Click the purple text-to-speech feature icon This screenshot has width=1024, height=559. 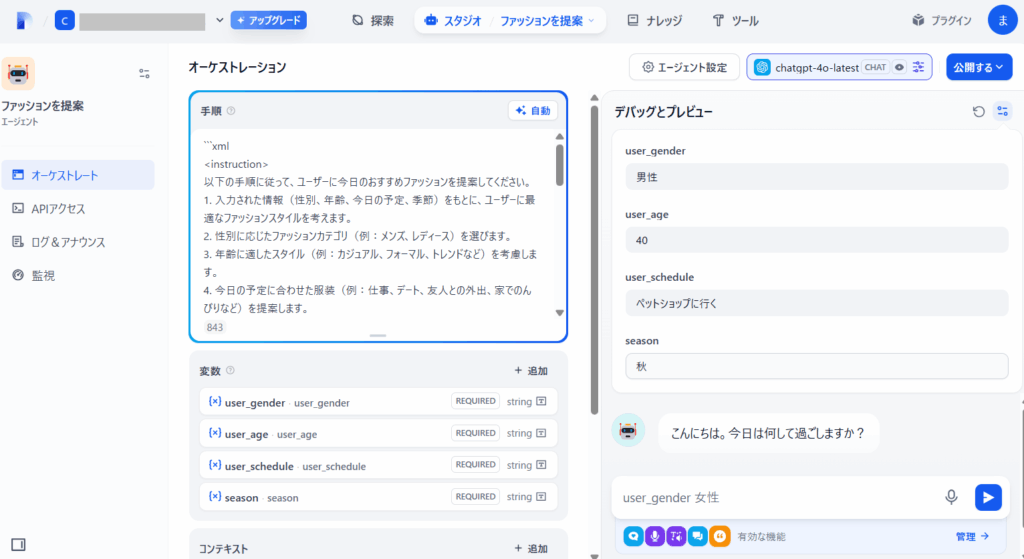(x=677, y=536)
